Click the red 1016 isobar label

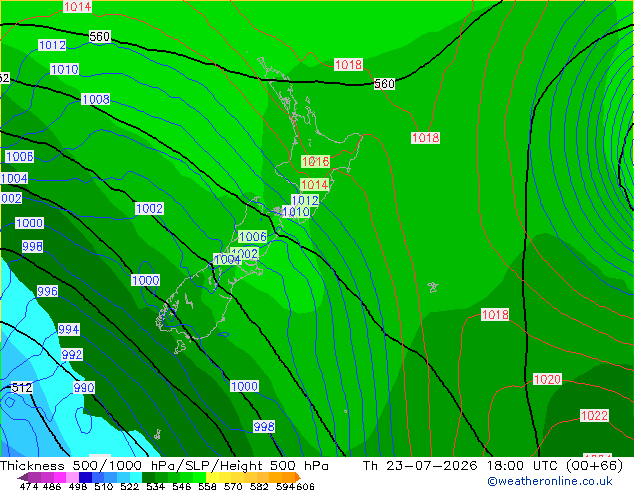point(315,161)
